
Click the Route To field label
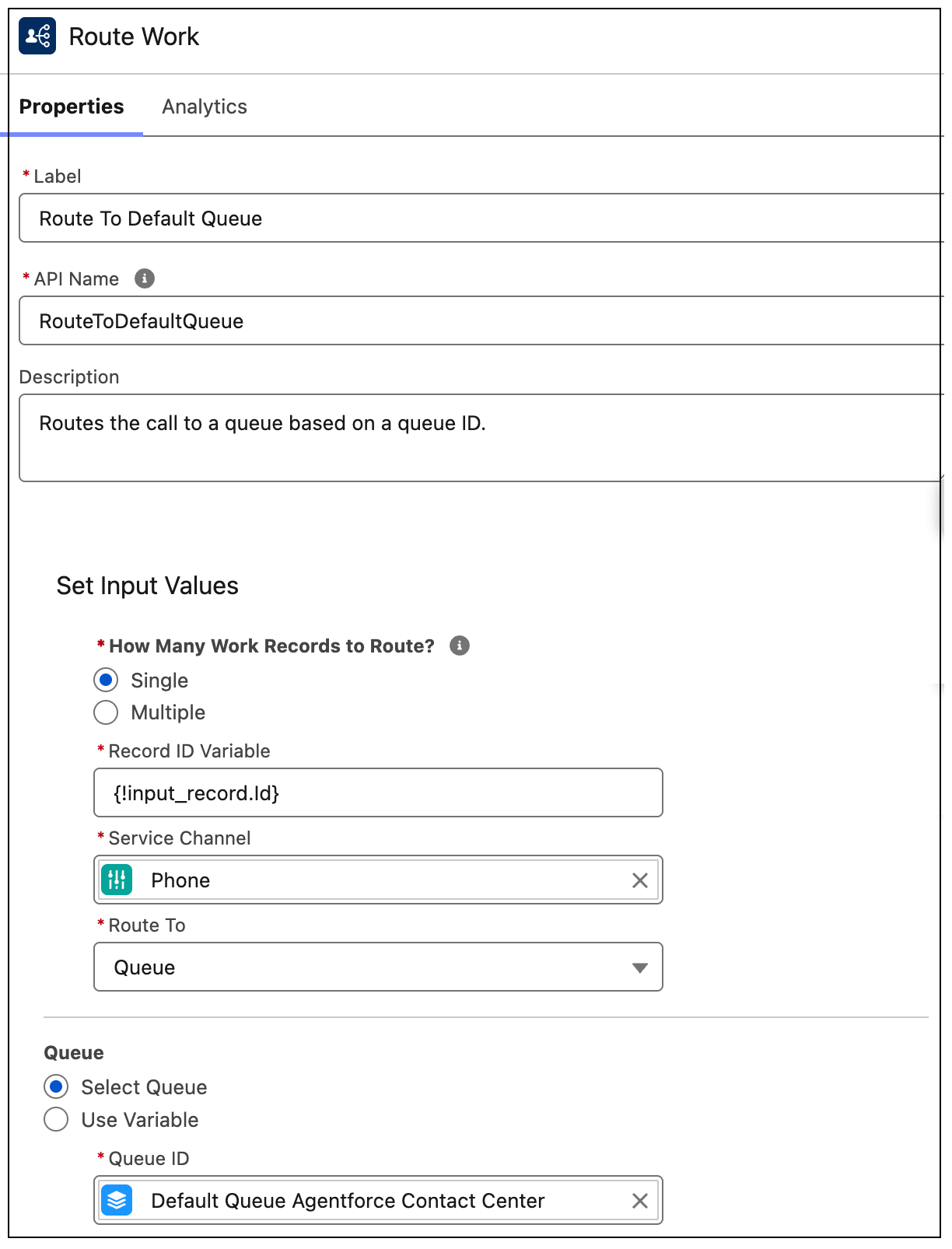click(147, 925)
